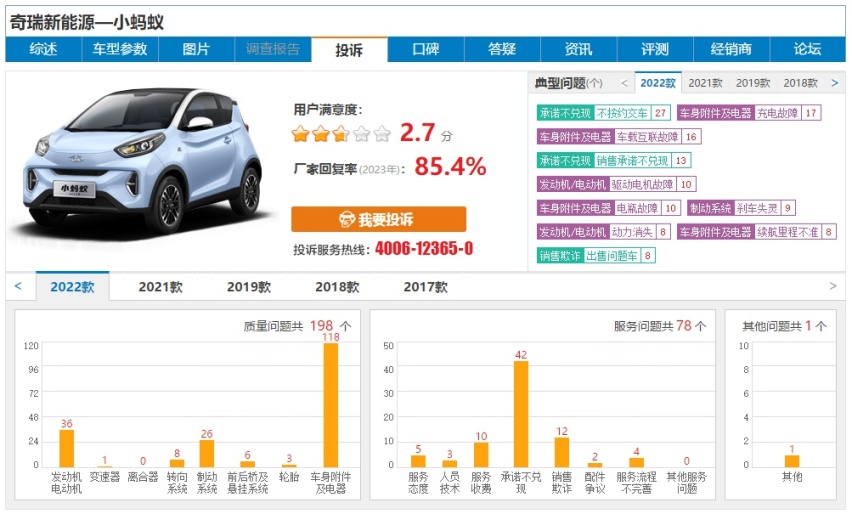Open the 评测 tab

(655, 49)
